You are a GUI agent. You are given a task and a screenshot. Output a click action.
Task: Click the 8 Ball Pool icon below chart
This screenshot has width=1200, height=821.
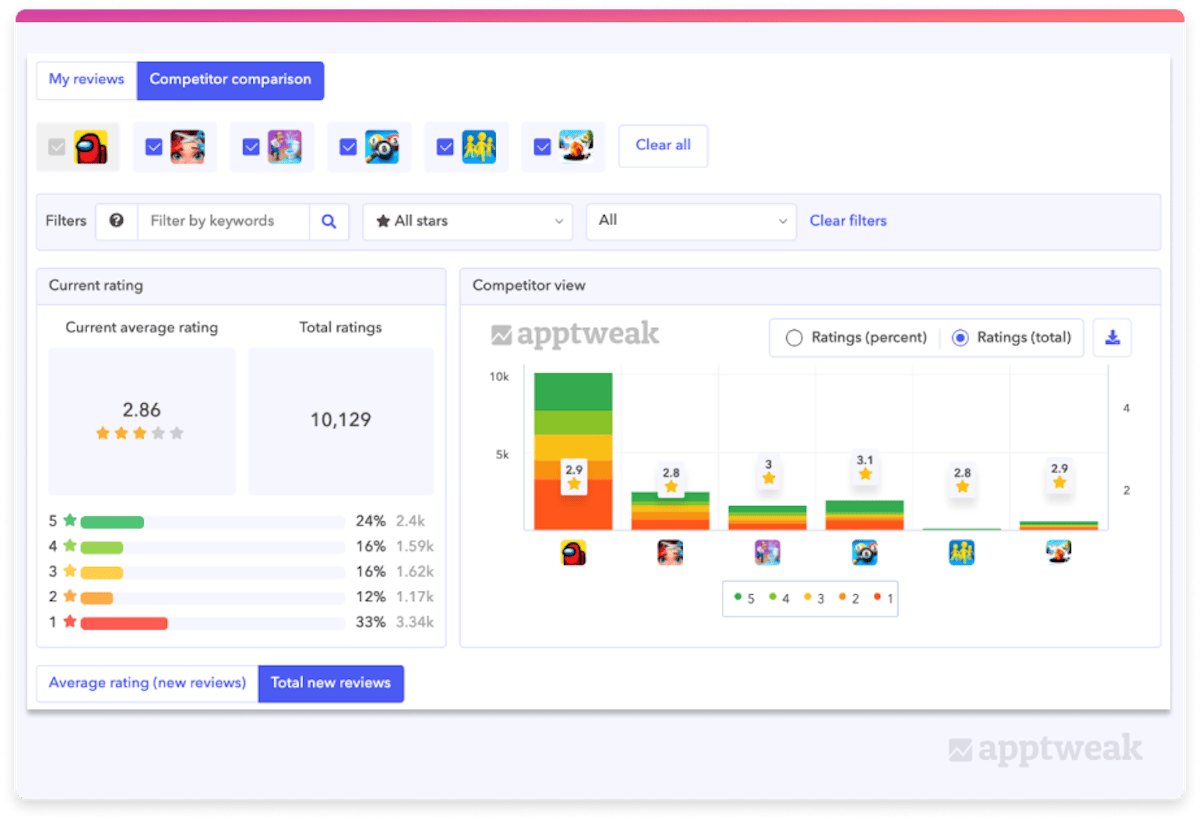(x=865, y=553)
